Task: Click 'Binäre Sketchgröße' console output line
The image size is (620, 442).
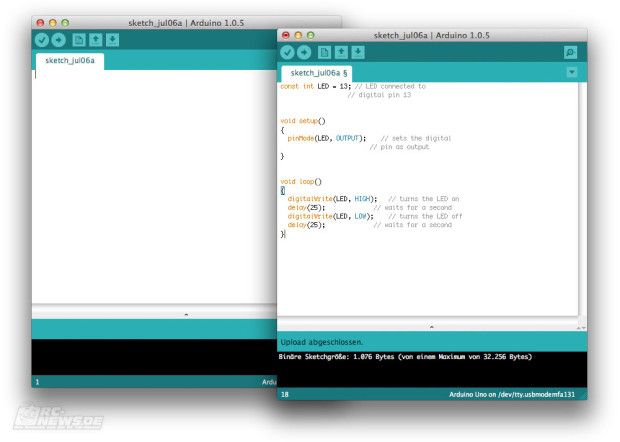Action: [x=405, y=357]
